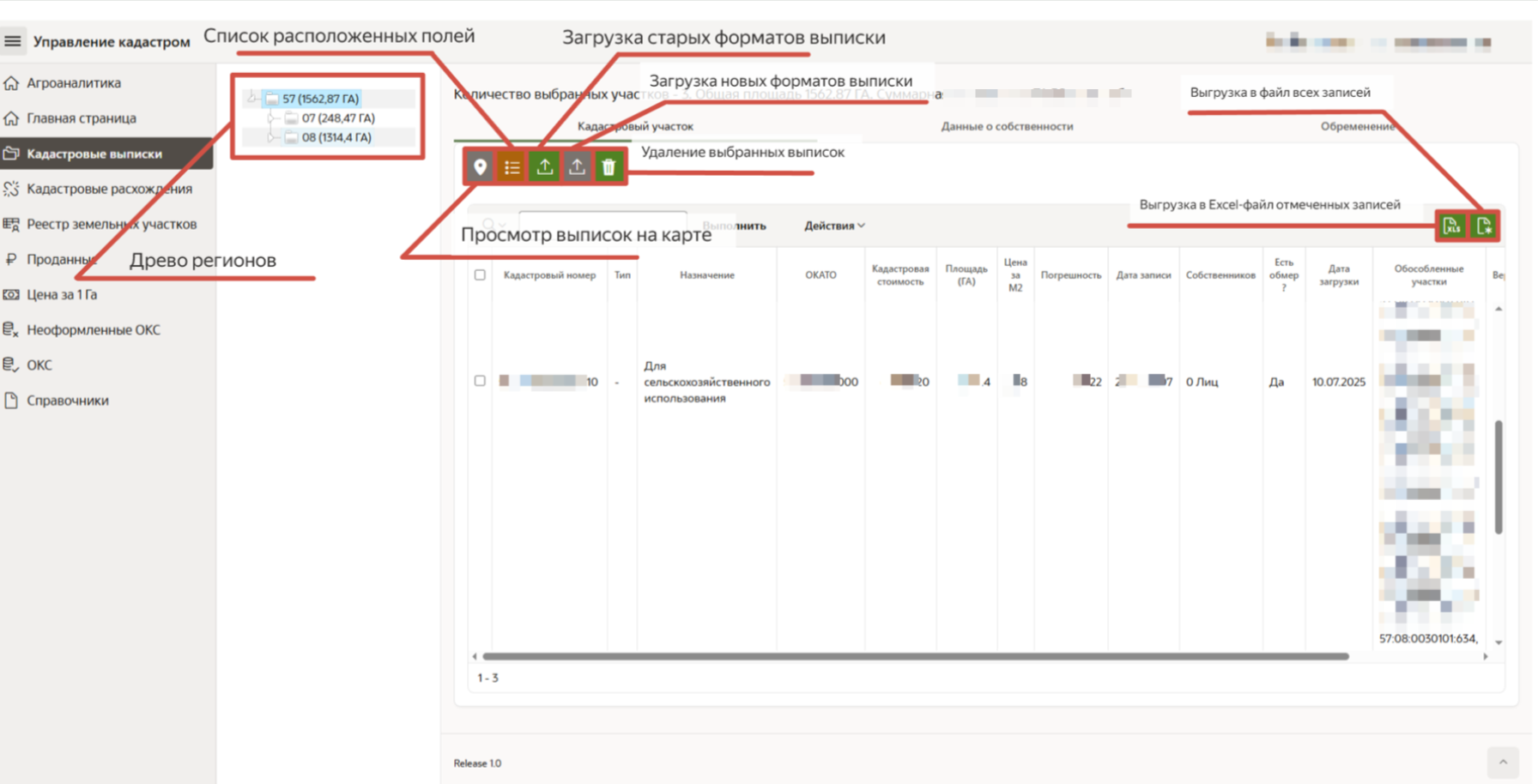Go to Неоформленные ОКС in the sidebar
The width and height of the screenshot is (1538, 784).
(93, 329)
